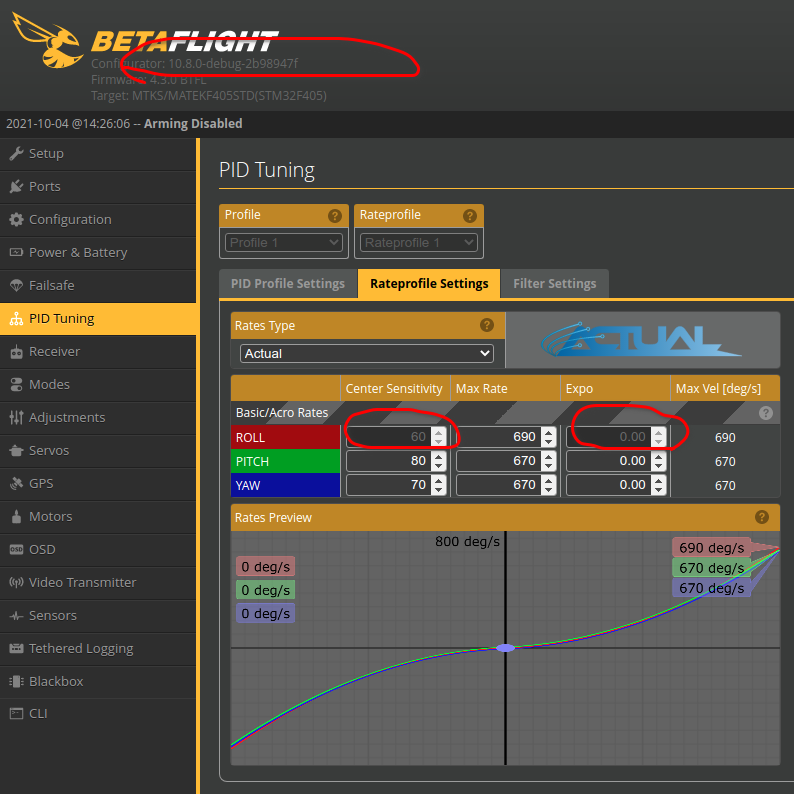Image resolution: width=794 pixels, height=794 pixels.
Task: Click the blue YAW axis label
Action: pyautogui.click(x=285, y=485)
